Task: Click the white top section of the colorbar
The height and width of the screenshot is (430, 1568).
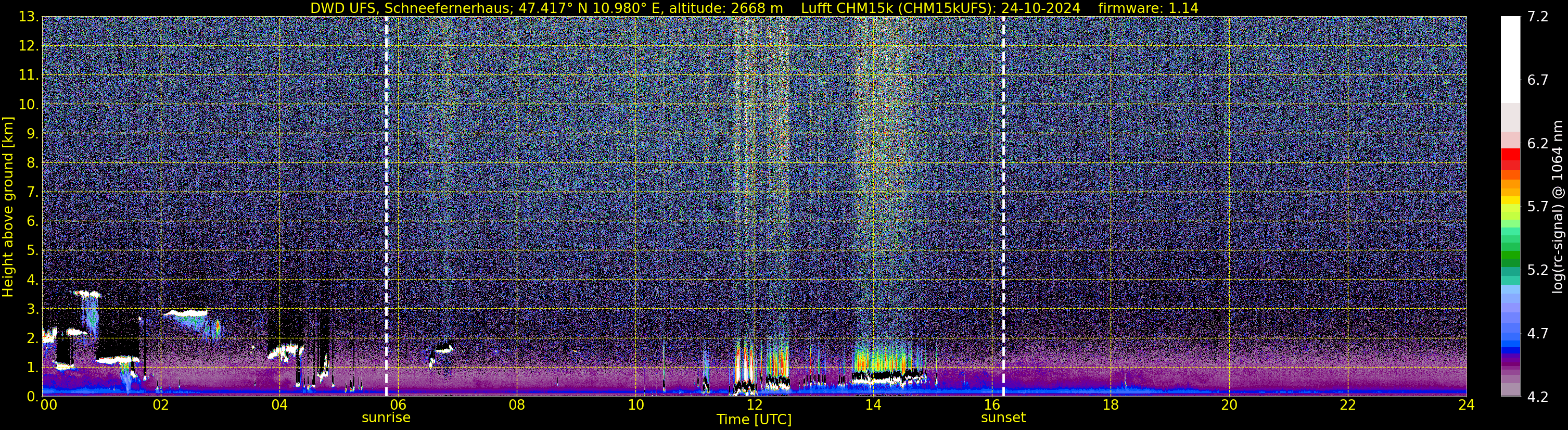Action: click(1510, 60)
